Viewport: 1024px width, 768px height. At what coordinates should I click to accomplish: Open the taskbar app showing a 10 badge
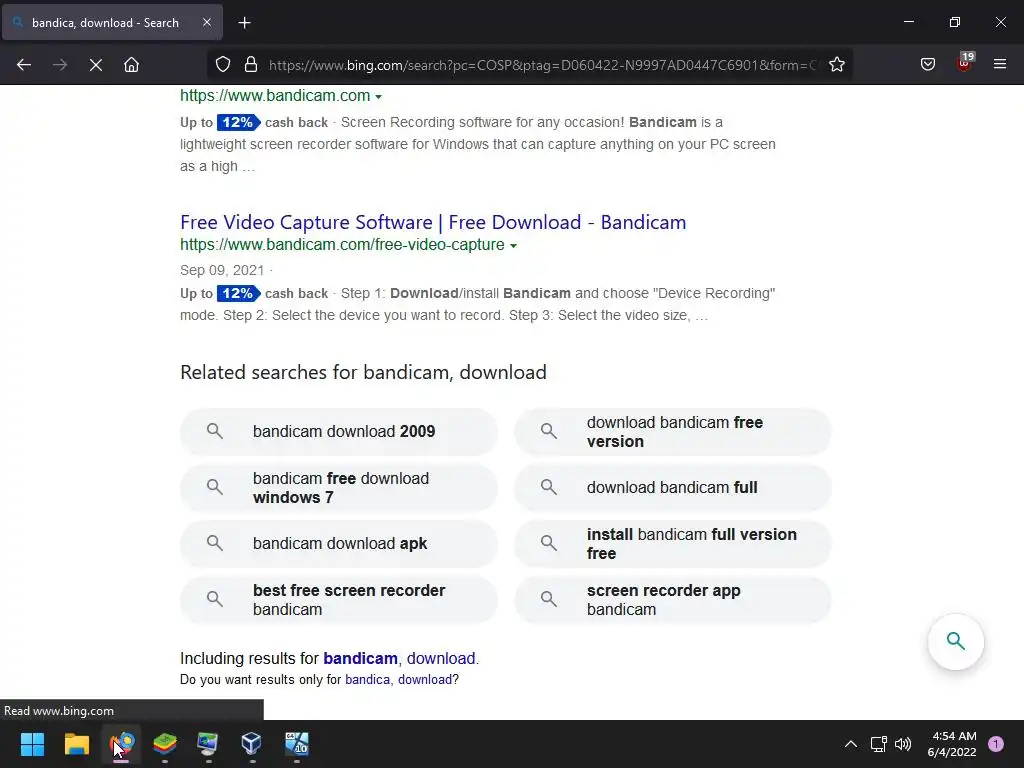click(296, 744)
